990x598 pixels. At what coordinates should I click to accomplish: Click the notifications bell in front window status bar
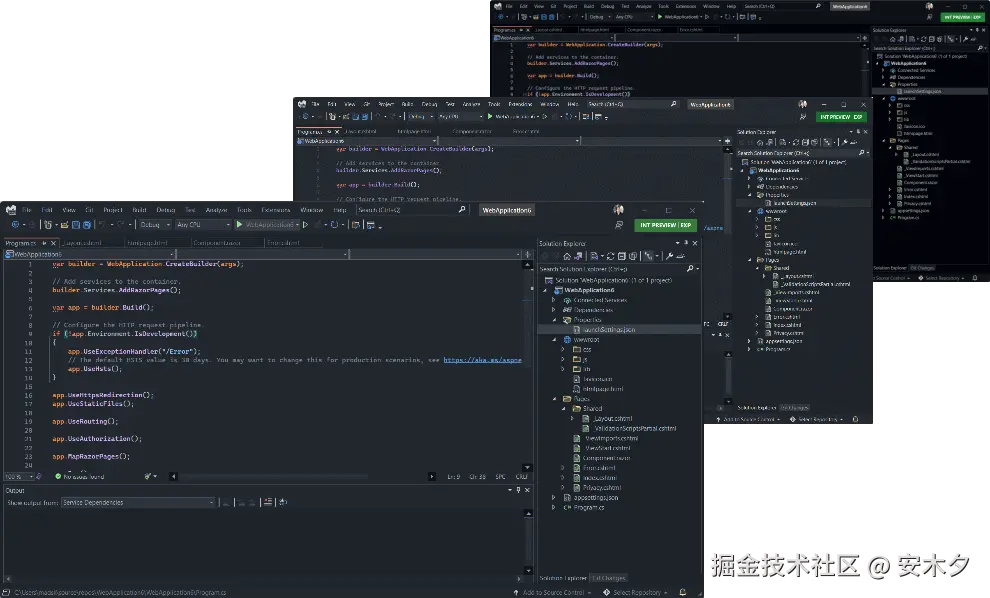pyautogui.click(x=683, y=592)
